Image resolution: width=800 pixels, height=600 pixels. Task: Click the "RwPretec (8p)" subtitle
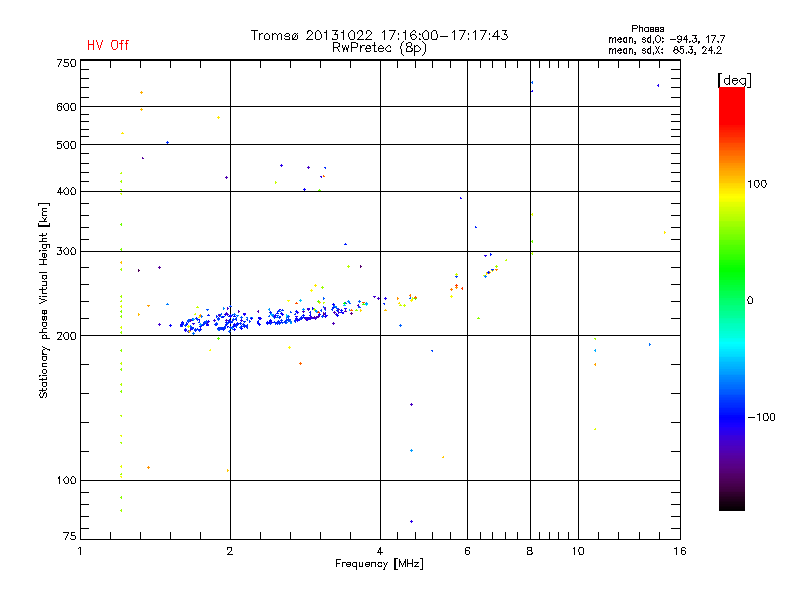pos(379,48)
